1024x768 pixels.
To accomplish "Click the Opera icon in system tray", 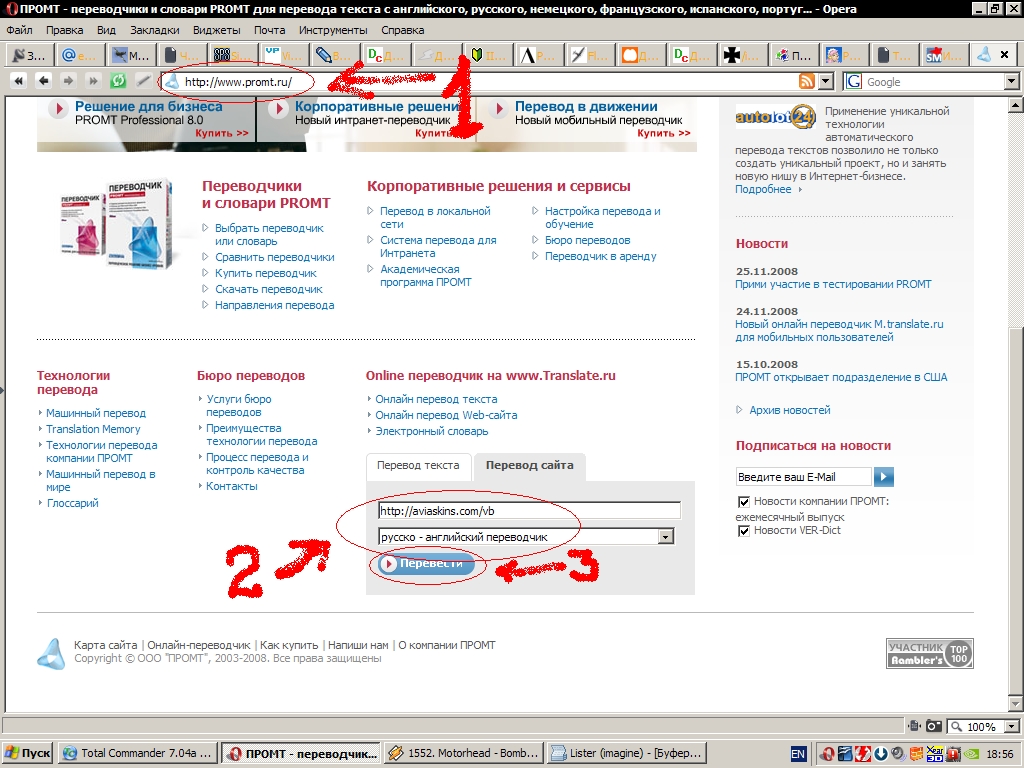I will [827, 754].
